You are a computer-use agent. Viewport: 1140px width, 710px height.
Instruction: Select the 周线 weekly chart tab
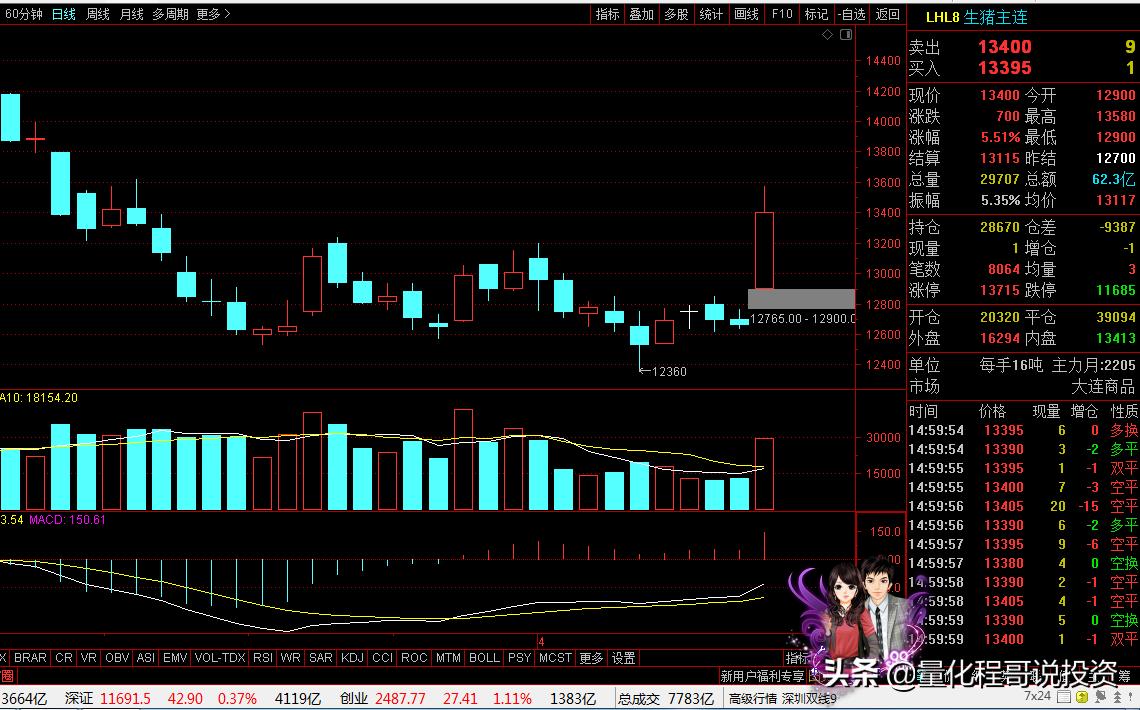click(98, 14)
